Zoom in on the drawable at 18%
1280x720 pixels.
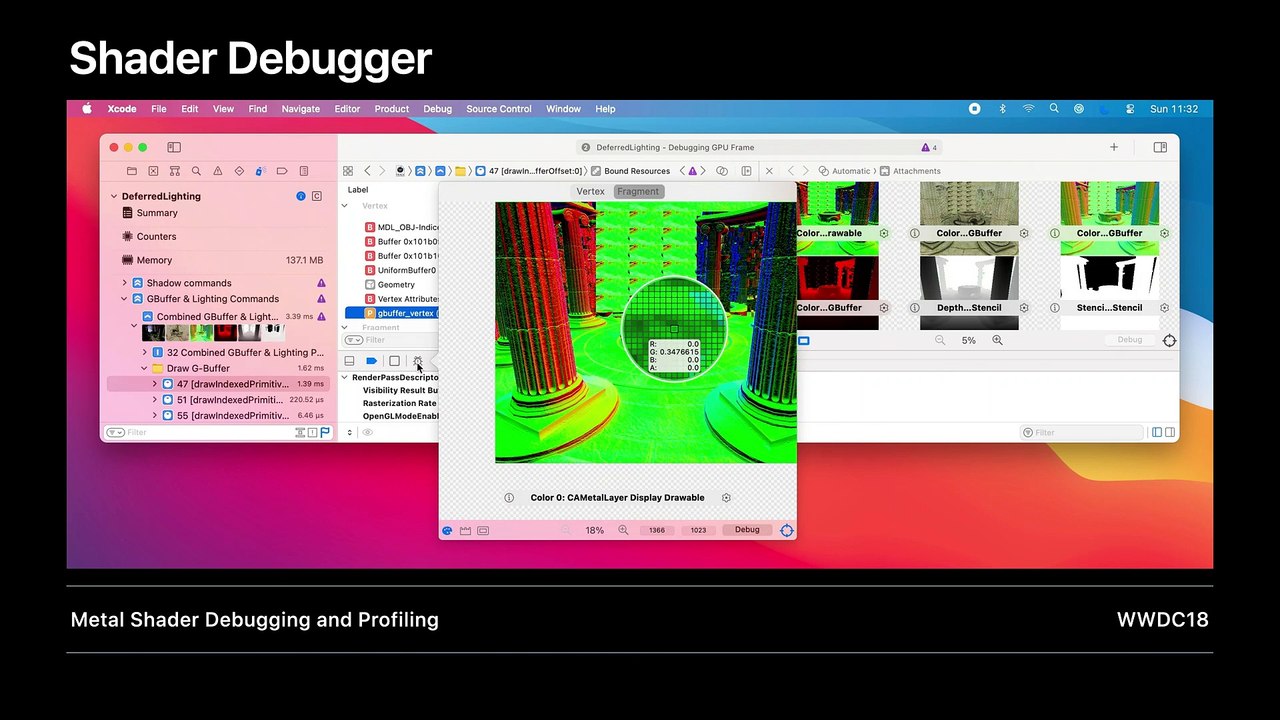click(623, 530)
